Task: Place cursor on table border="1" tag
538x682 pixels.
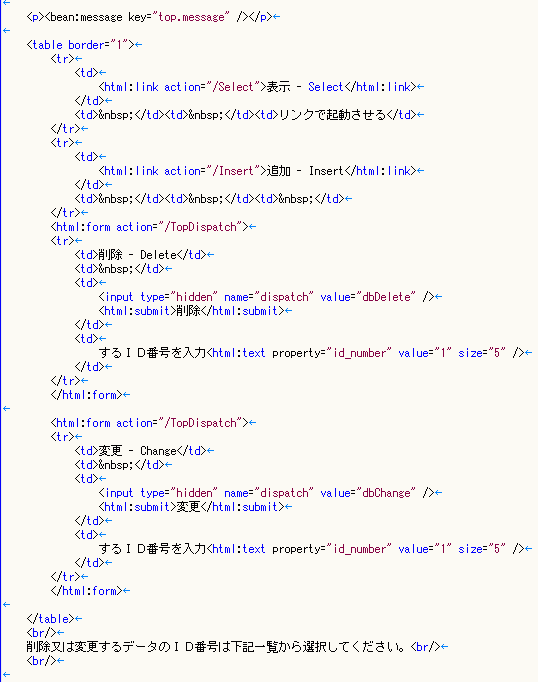Action: point(80,45)
